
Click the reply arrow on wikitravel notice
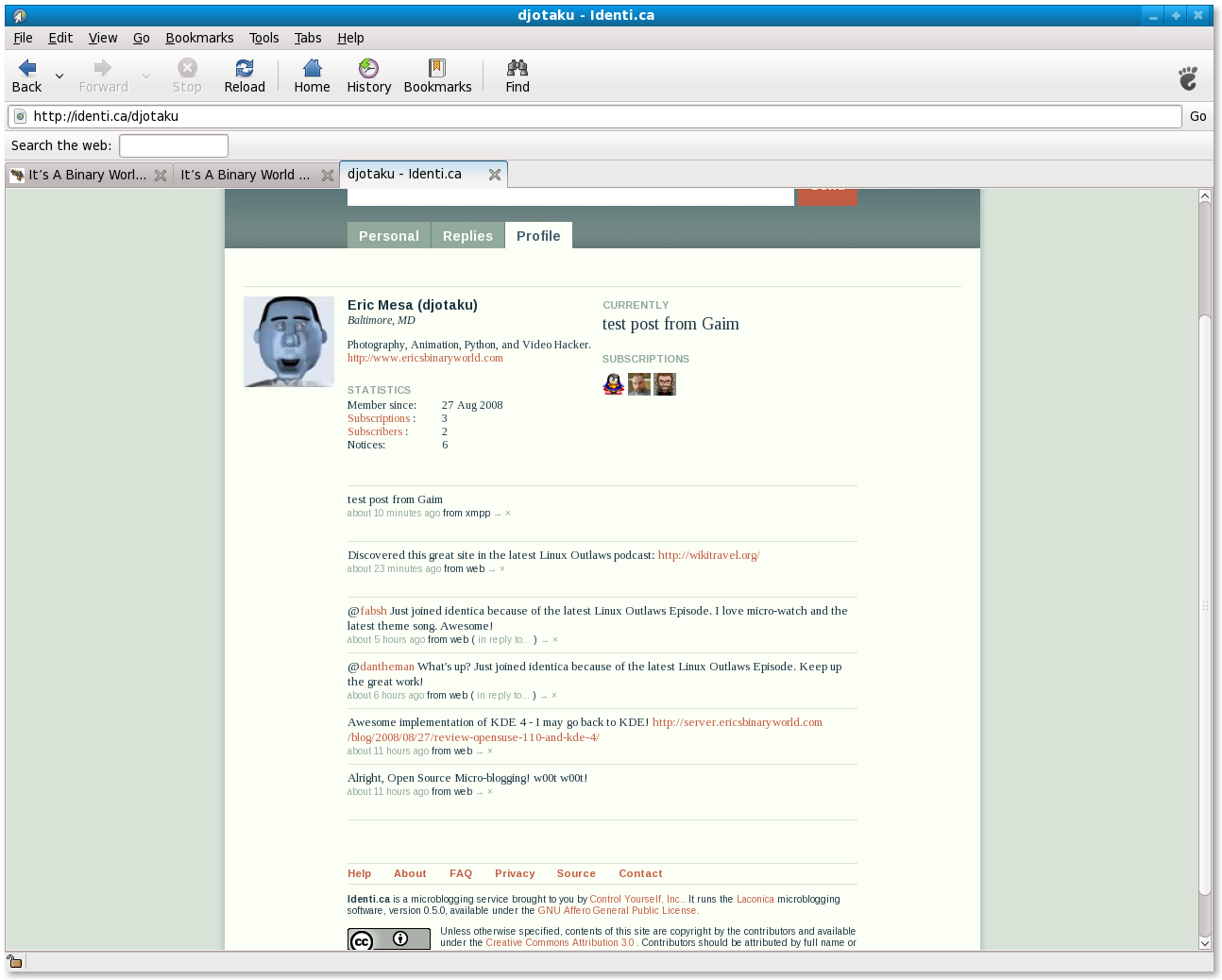491,569
